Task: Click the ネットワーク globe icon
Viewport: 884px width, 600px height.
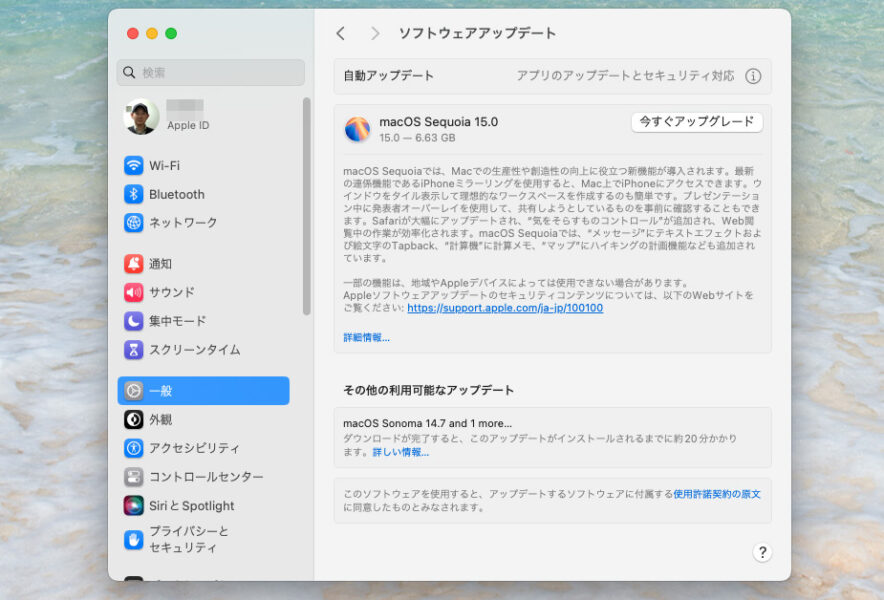Action: (134, 223)
